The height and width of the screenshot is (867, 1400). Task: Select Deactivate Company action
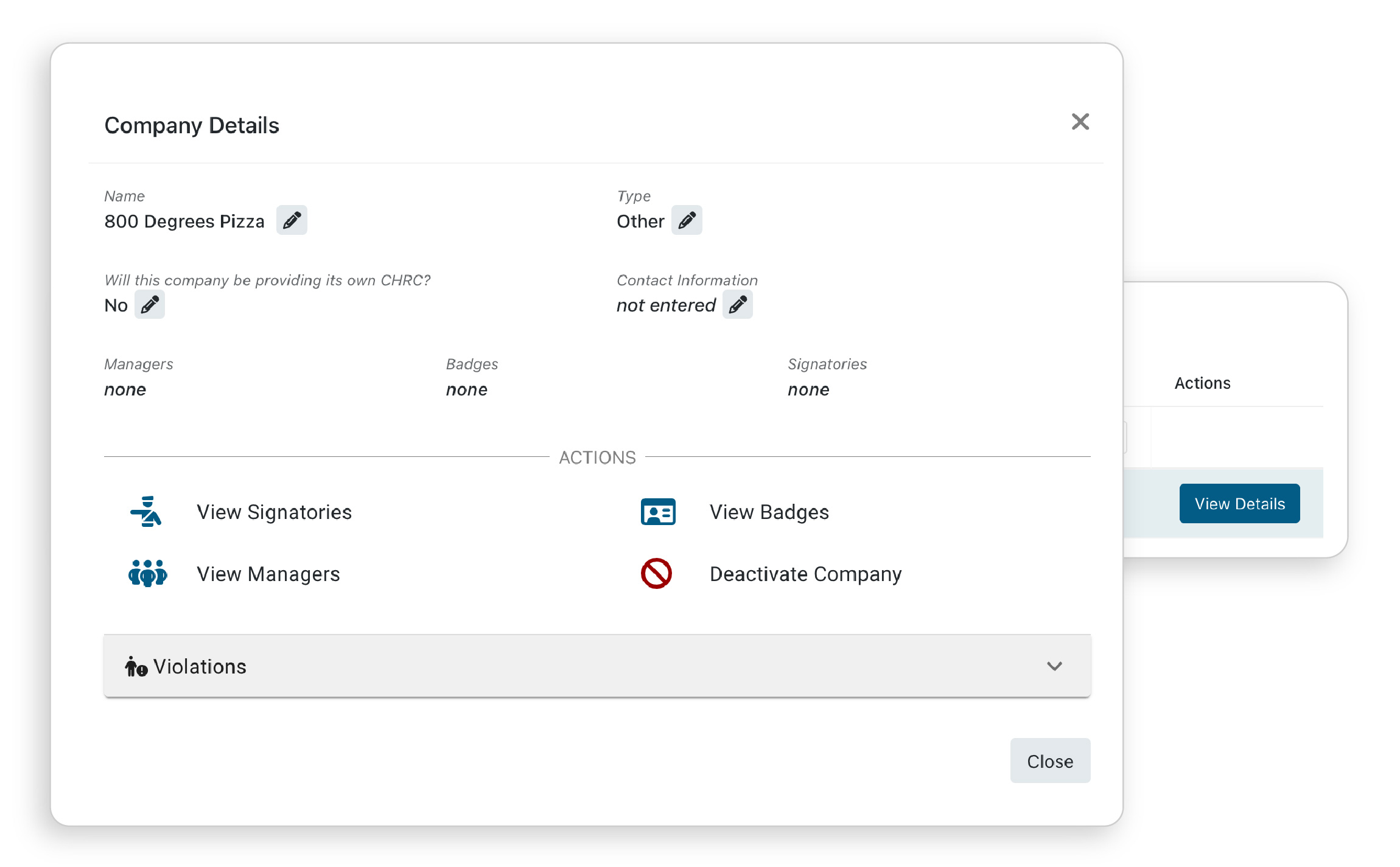pyautogui.click(x=805, y=574)
